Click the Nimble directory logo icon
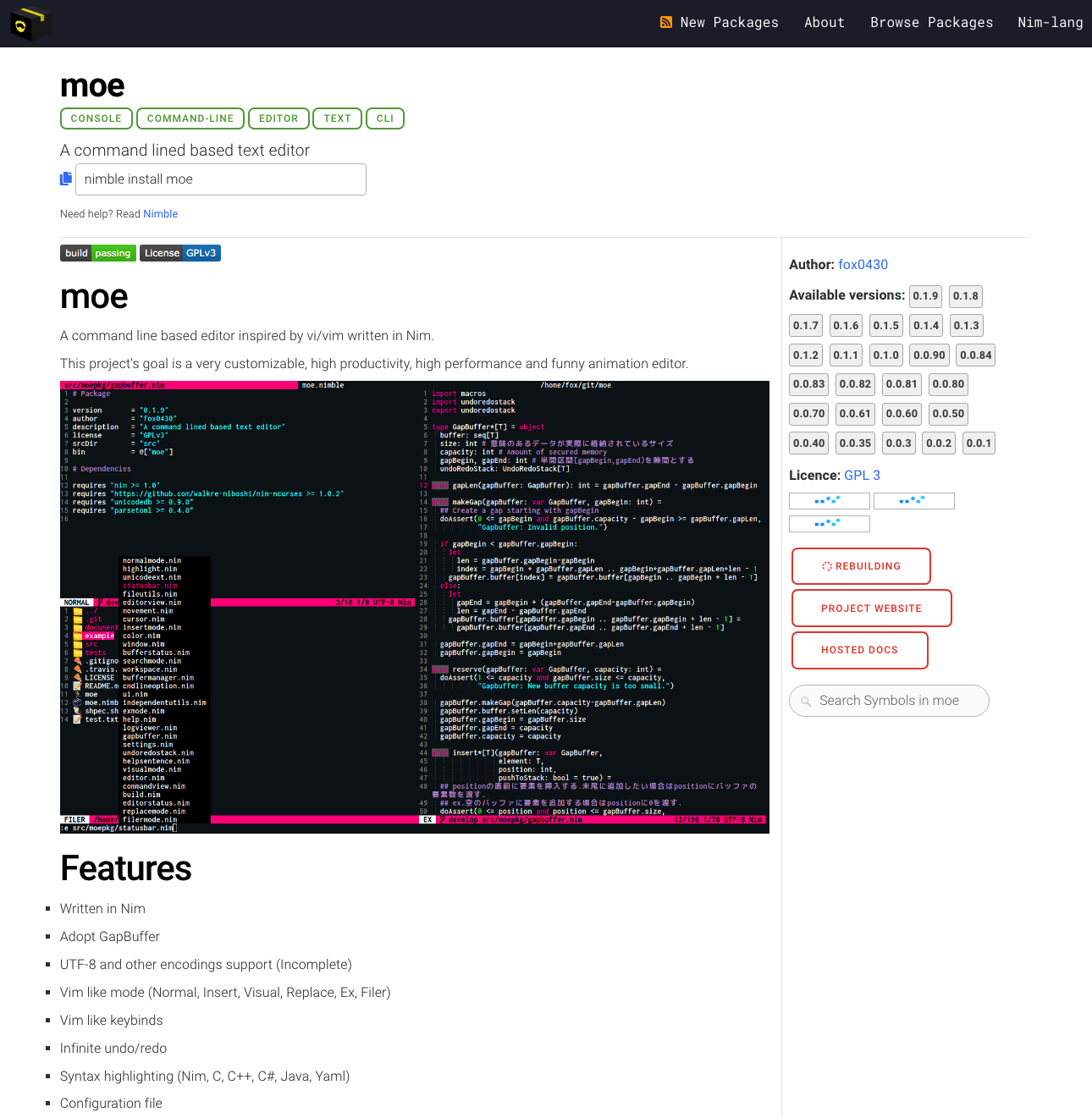This screenshot has height=1118, width=1092. 30,23
